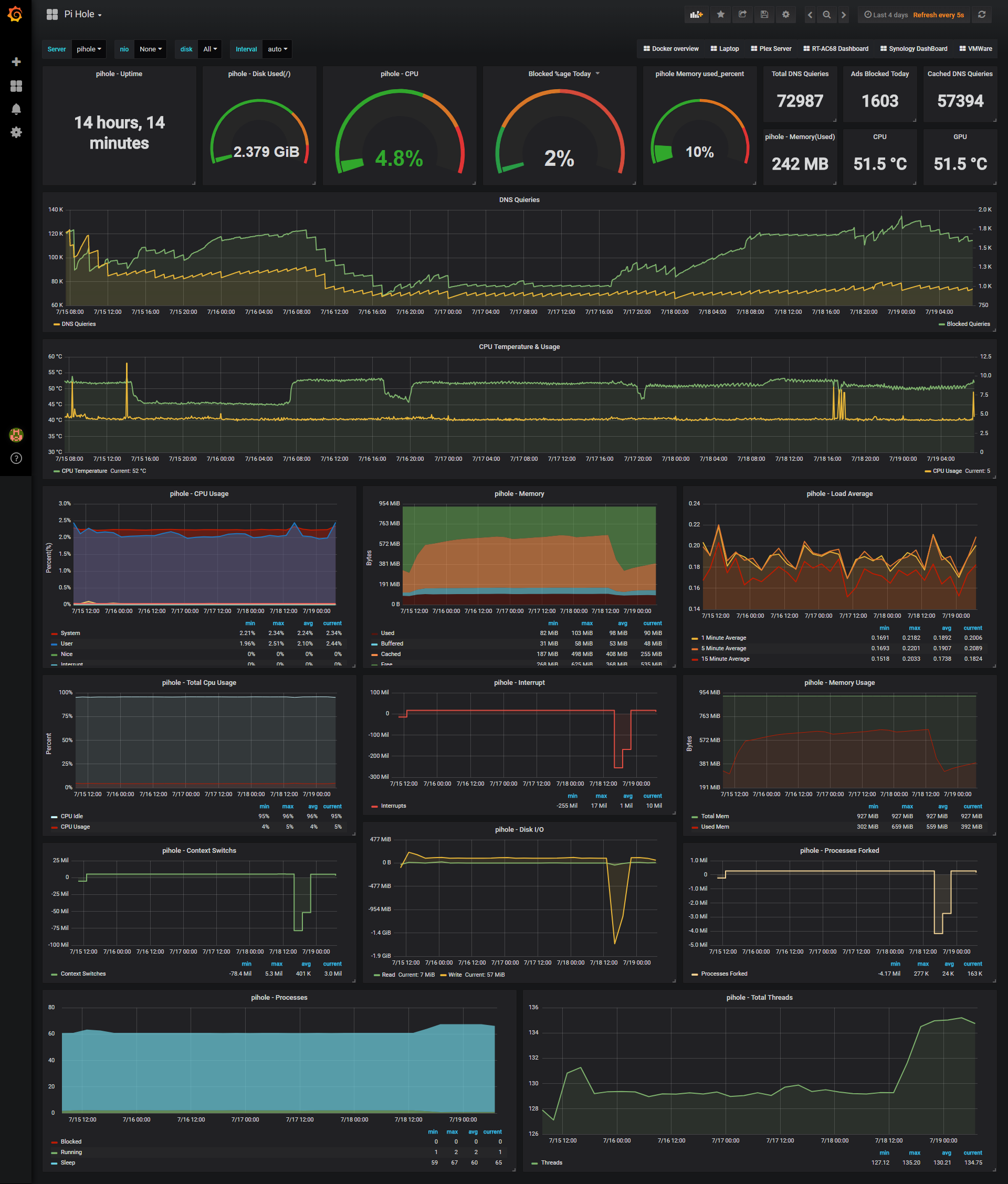Screen dimensions: 1008x1184
Task: Open the Synology DashBoard link
Action: point(913,49)
